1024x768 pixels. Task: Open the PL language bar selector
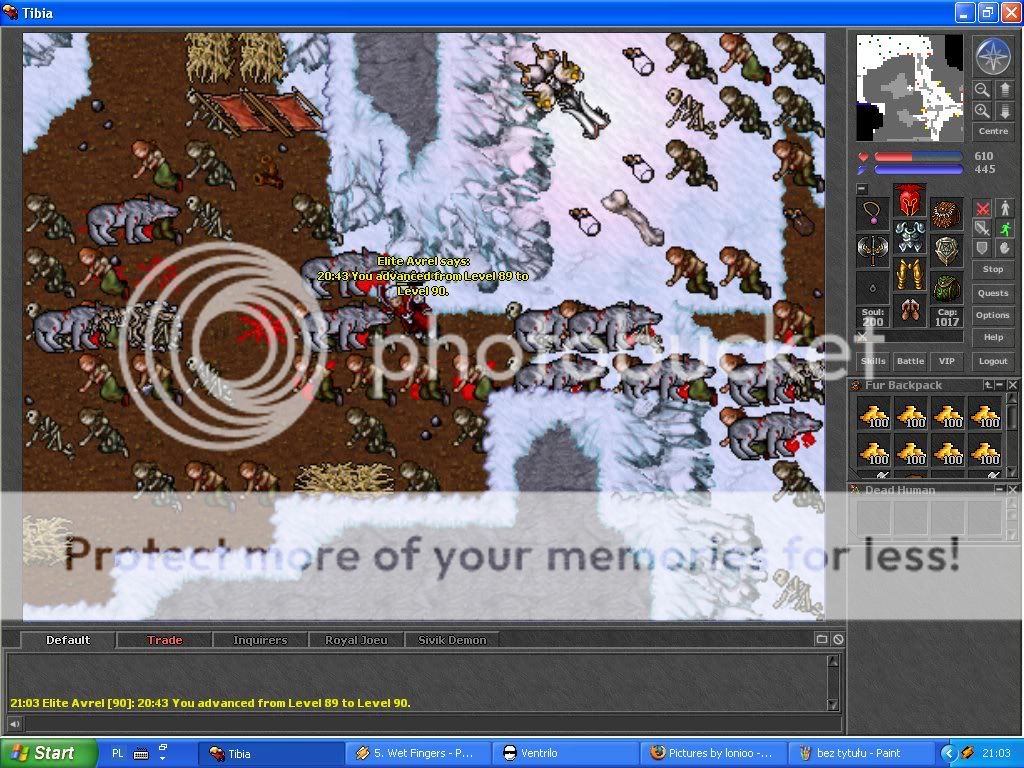(118, 753)
